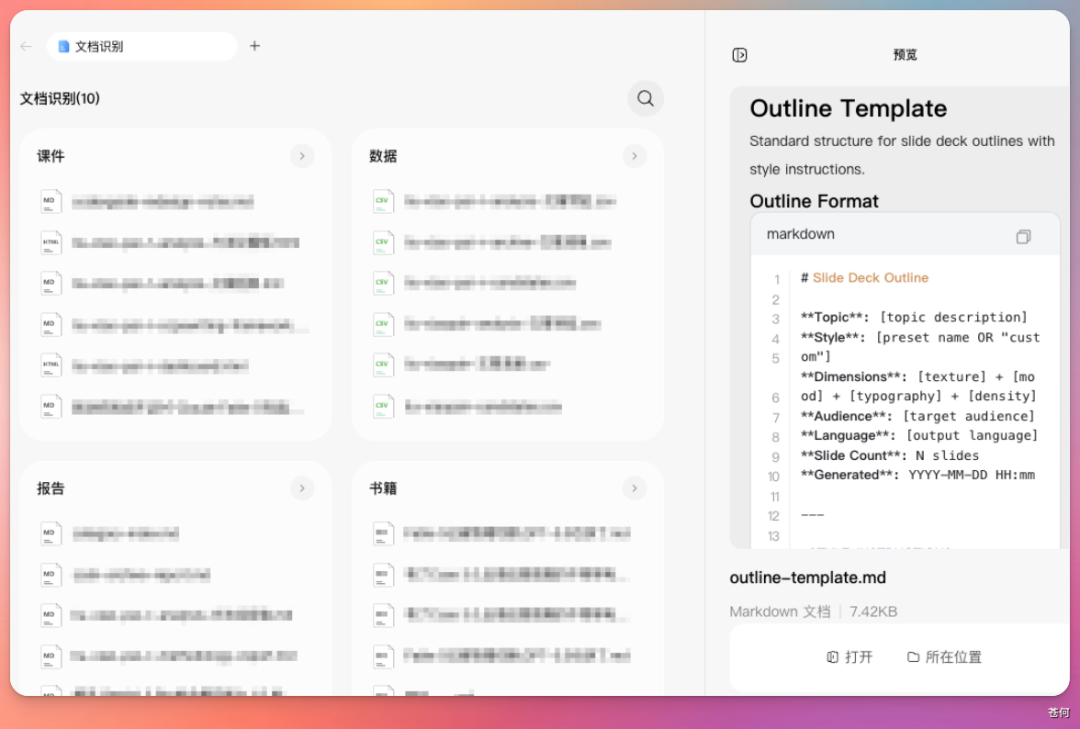Click the 打开 button
The height and width of the screenshot is (729, 1080).
(x=849, y=657)
